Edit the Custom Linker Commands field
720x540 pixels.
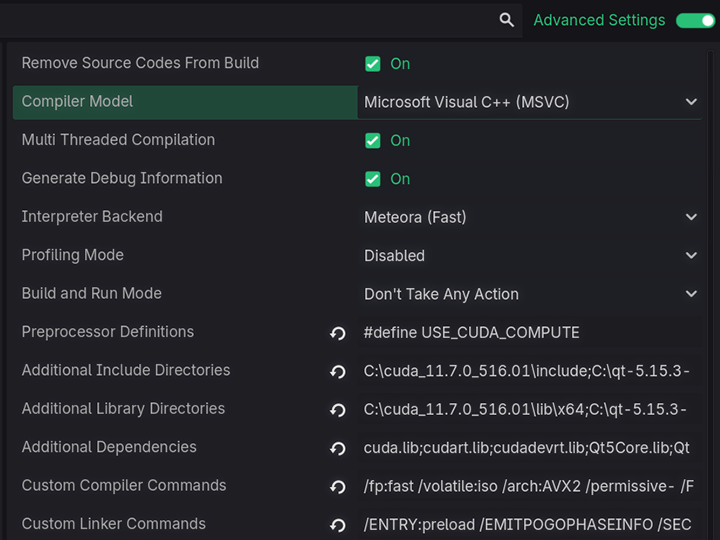click(x=530, y=524)
